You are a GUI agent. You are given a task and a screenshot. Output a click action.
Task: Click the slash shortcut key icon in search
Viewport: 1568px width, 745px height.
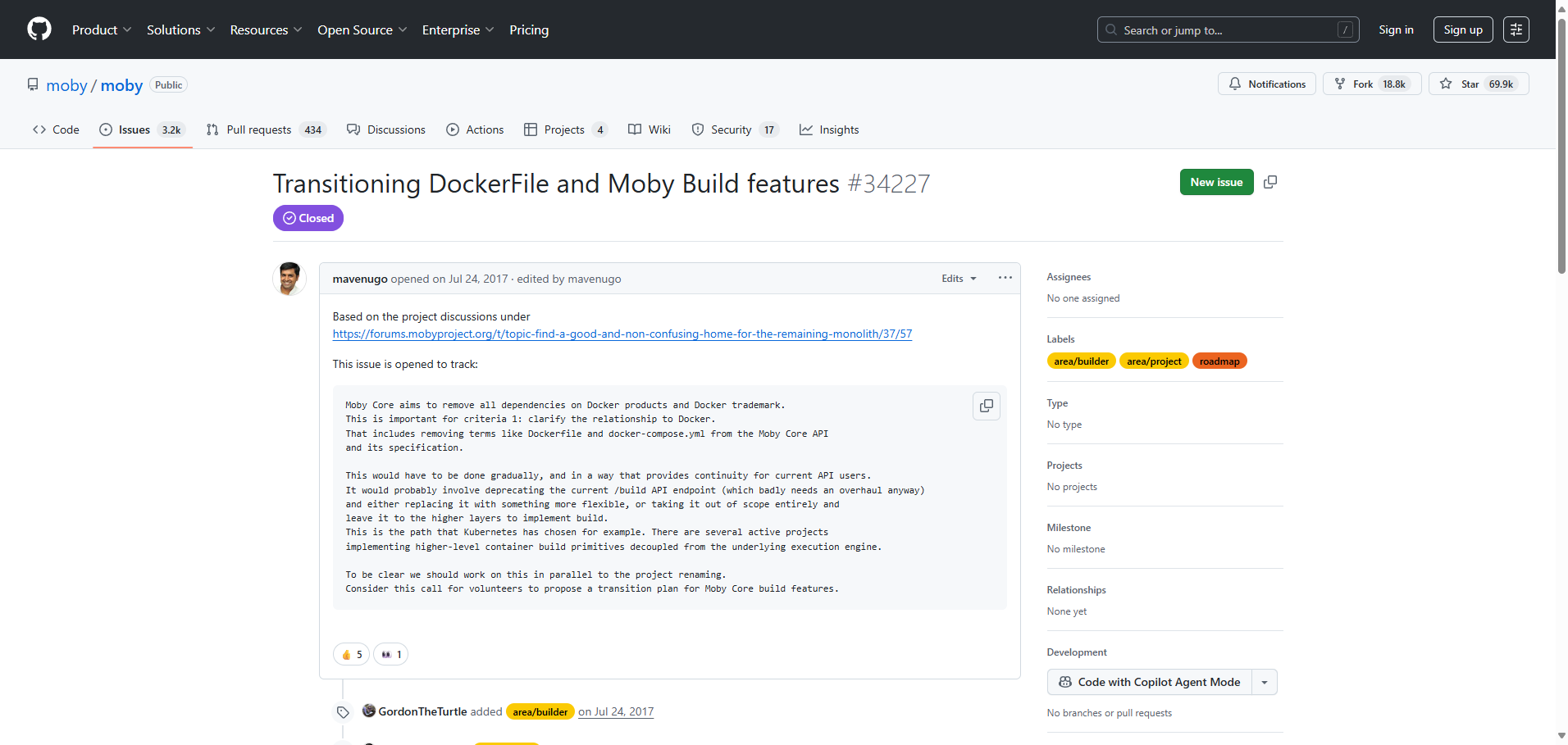click(1345, 30)
